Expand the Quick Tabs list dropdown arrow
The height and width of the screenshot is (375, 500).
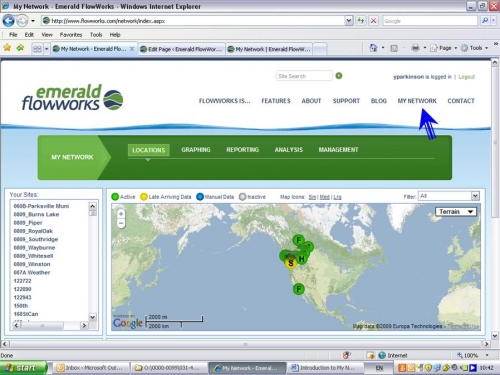pyautogui.click(x=46, y=49)
